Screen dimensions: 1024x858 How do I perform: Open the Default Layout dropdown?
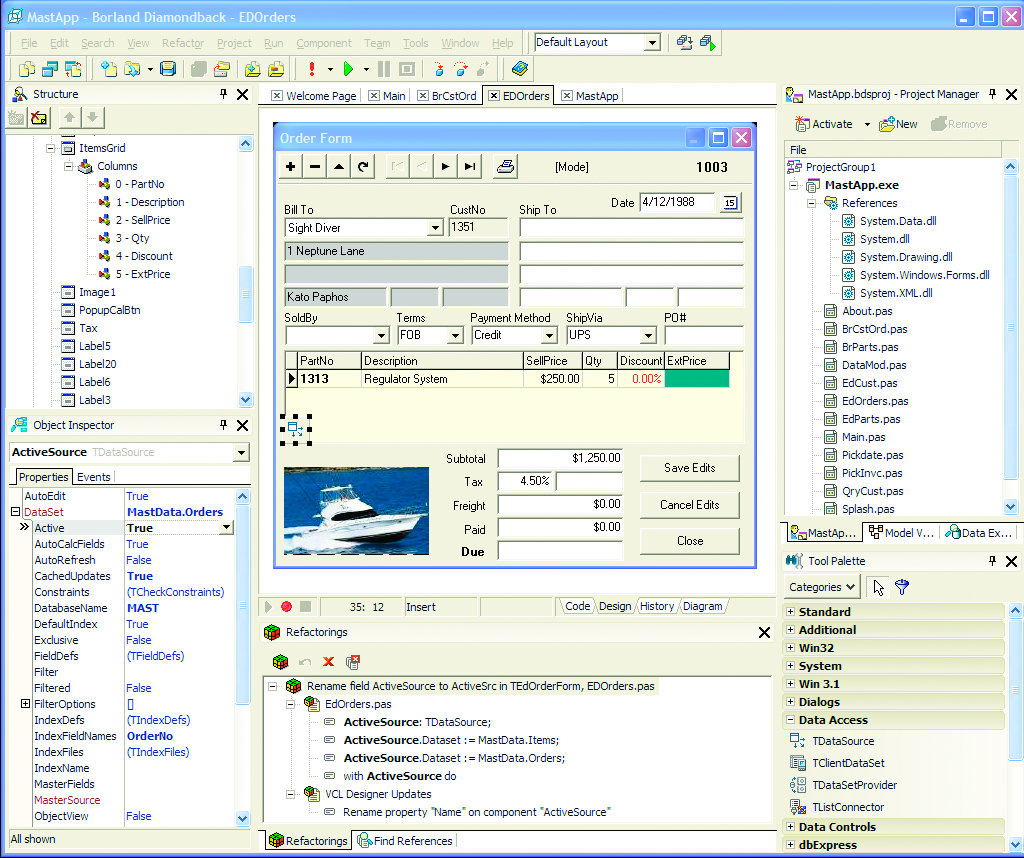click(x=652, y=43)
